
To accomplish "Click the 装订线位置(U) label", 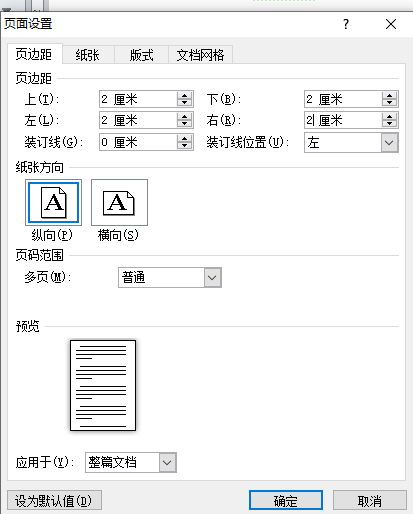I will click(248, 142).
